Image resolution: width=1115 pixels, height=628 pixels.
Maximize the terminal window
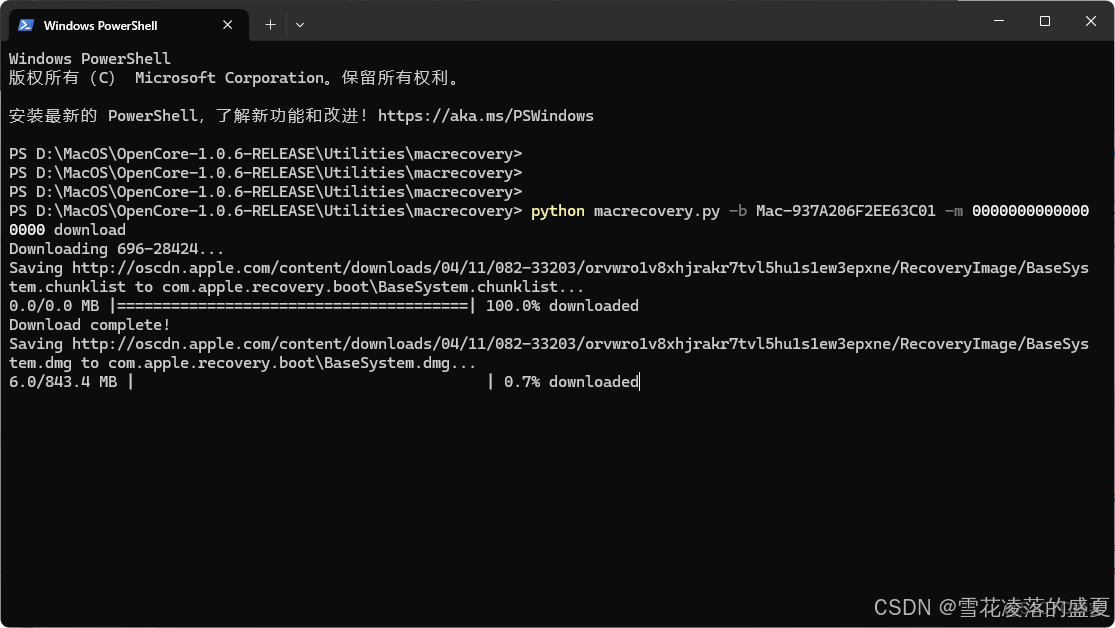tap(1045, 21)
